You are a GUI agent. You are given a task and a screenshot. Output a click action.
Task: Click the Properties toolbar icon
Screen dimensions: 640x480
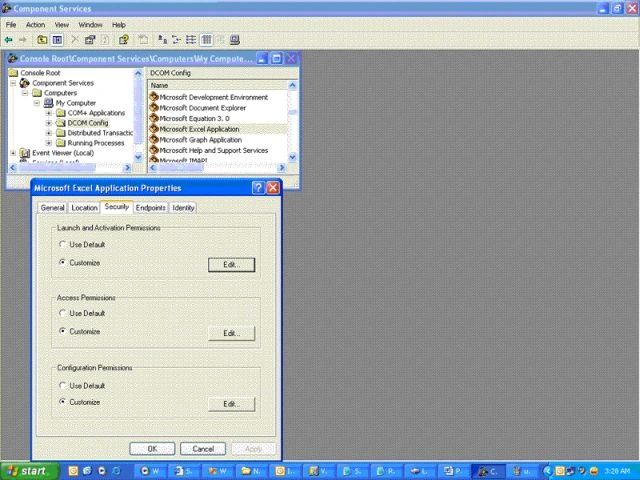(90, 40)
